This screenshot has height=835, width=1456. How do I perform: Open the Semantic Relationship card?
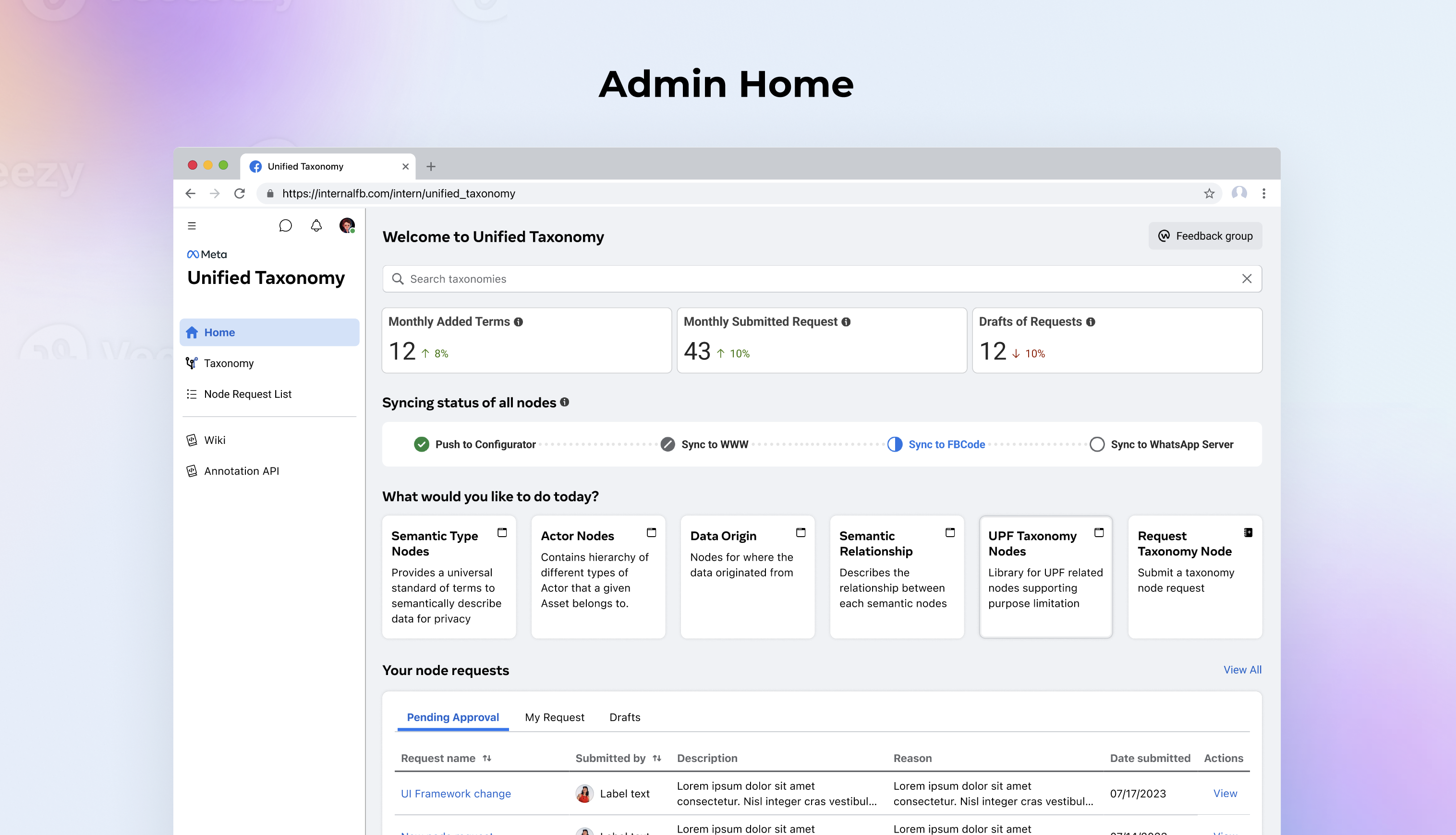(897, 577)
